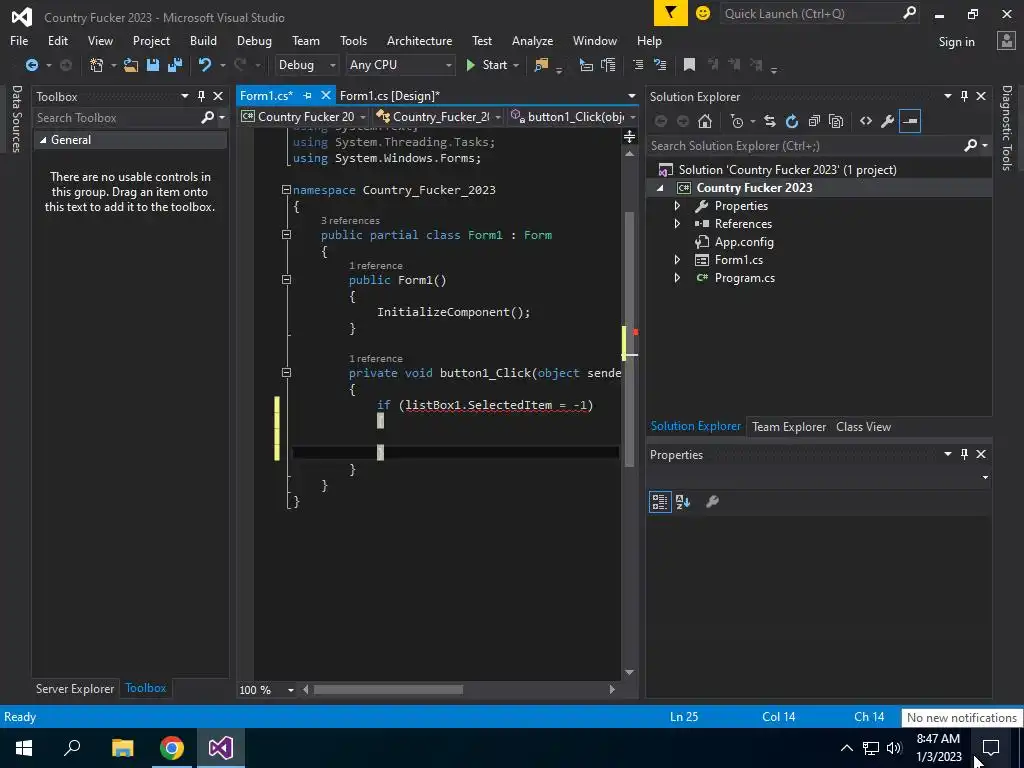Toggle the Bookmark toolbar icon

click(689, 65)
